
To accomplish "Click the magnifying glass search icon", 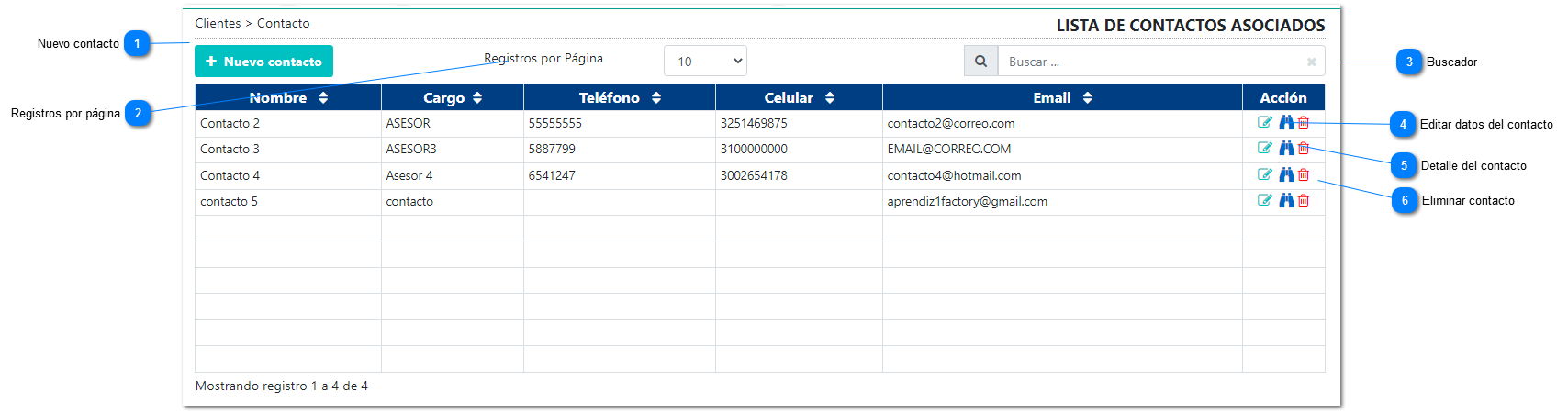I will pos(980,62).
